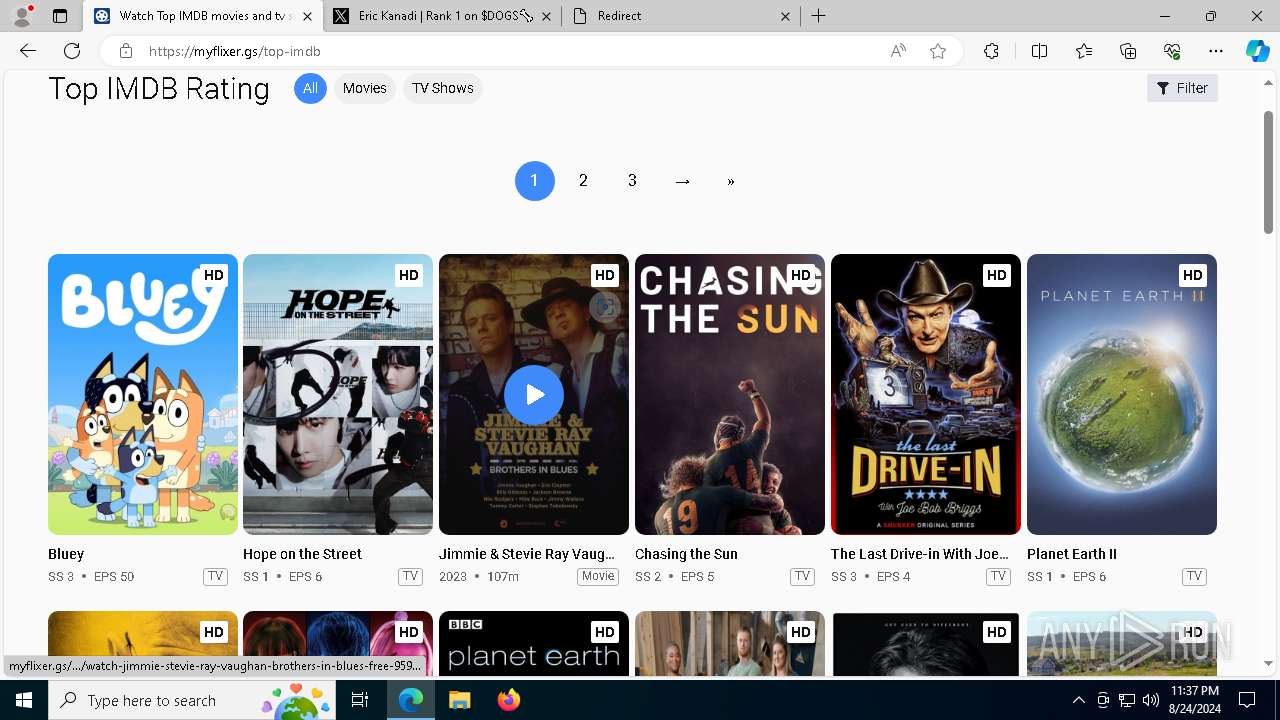Select the Watch Top IMDB movies tab

[203, 16]
